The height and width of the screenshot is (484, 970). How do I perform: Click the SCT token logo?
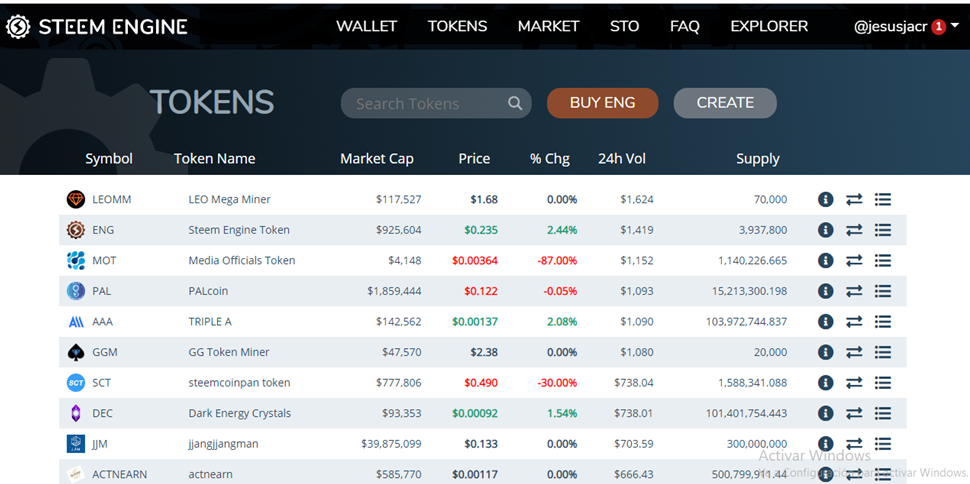pos(75,382)
